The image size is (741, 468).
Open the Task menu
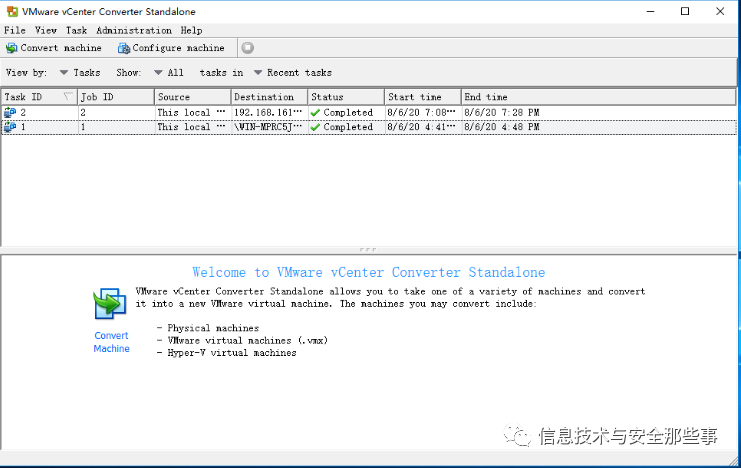(76, 30)
